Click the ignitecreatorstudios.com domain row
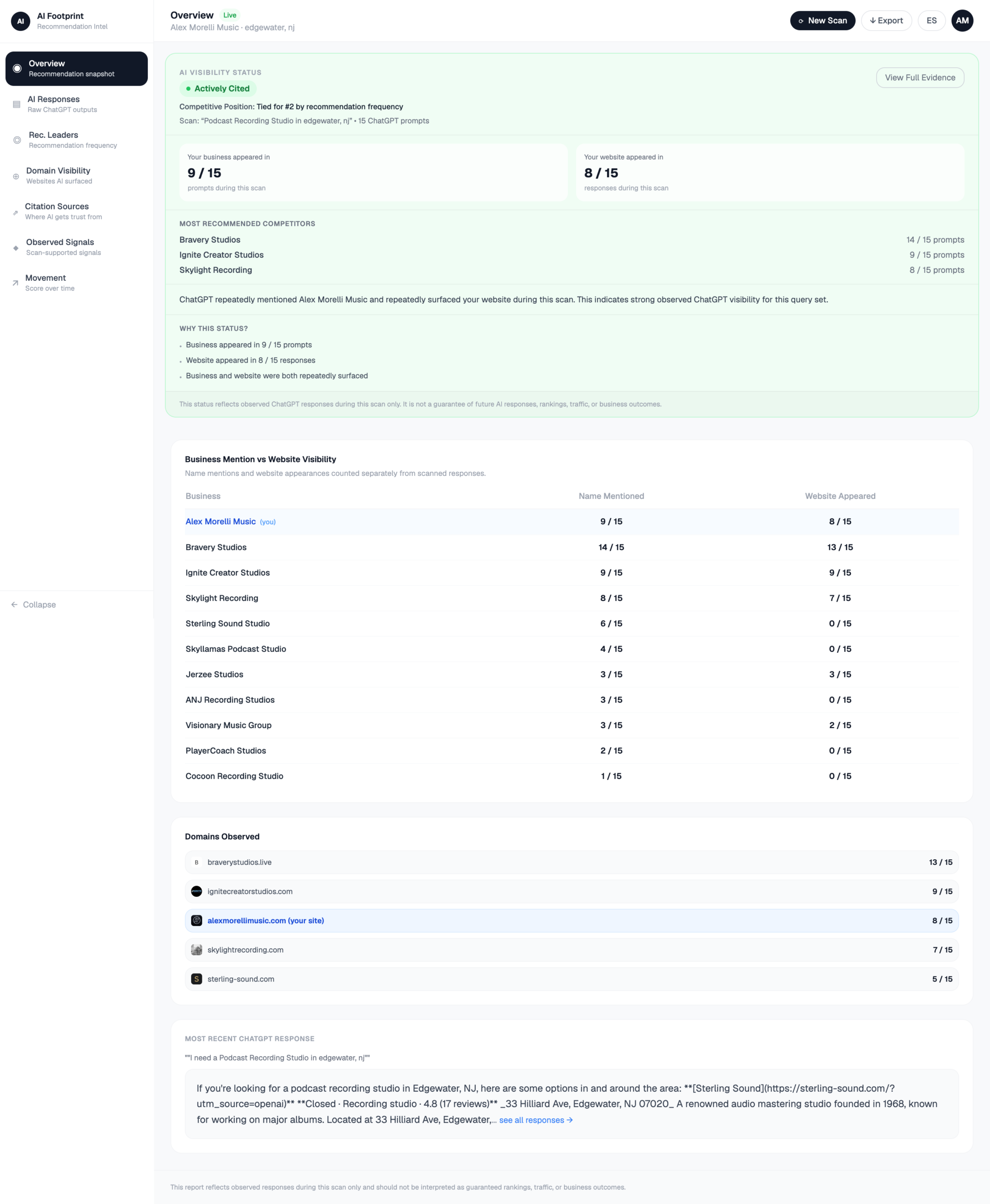990x1204 pixels. 571,891
